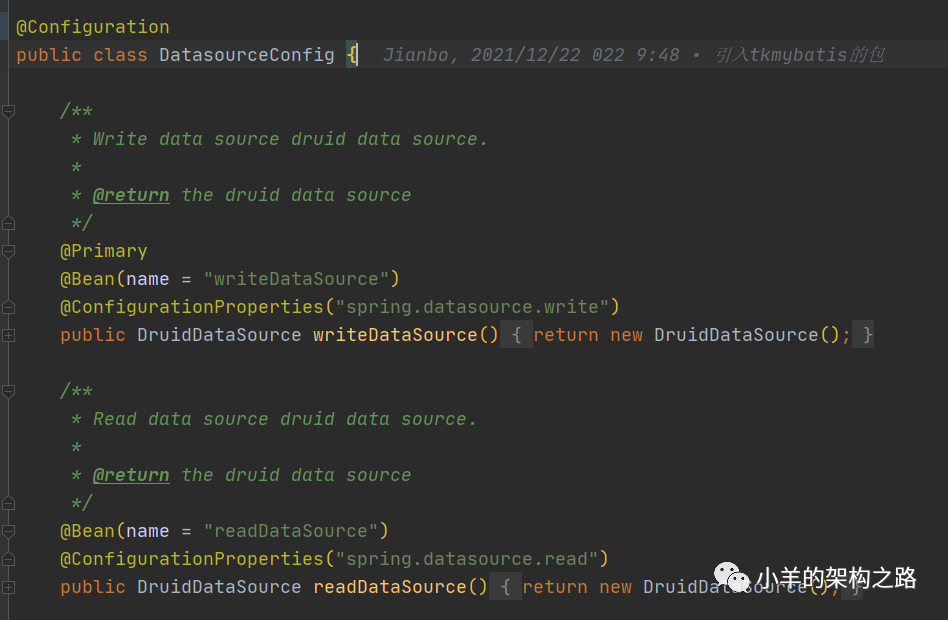Click the folded body of writeDataSource method
This screenshot has width=948, height=620.
691,335
